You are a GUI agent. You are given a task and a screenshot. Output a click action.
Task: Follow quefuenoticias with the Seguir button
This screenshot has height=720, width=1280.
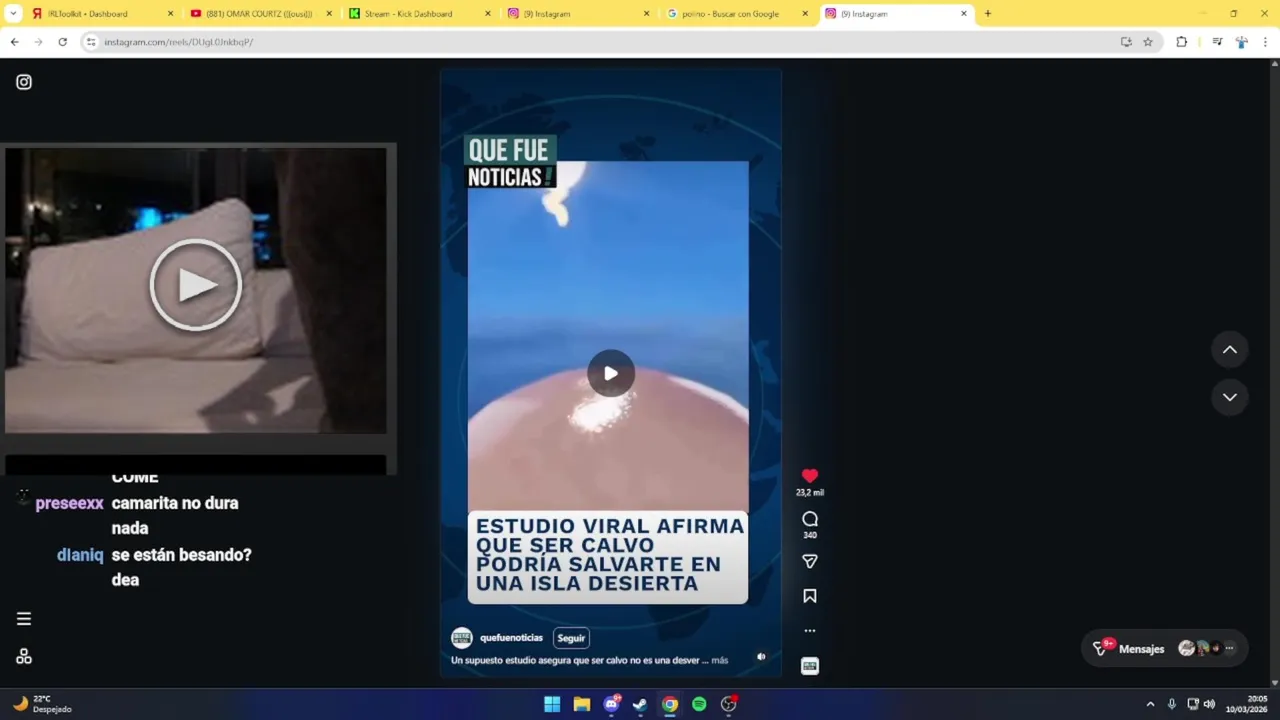(x=571, y=638)
